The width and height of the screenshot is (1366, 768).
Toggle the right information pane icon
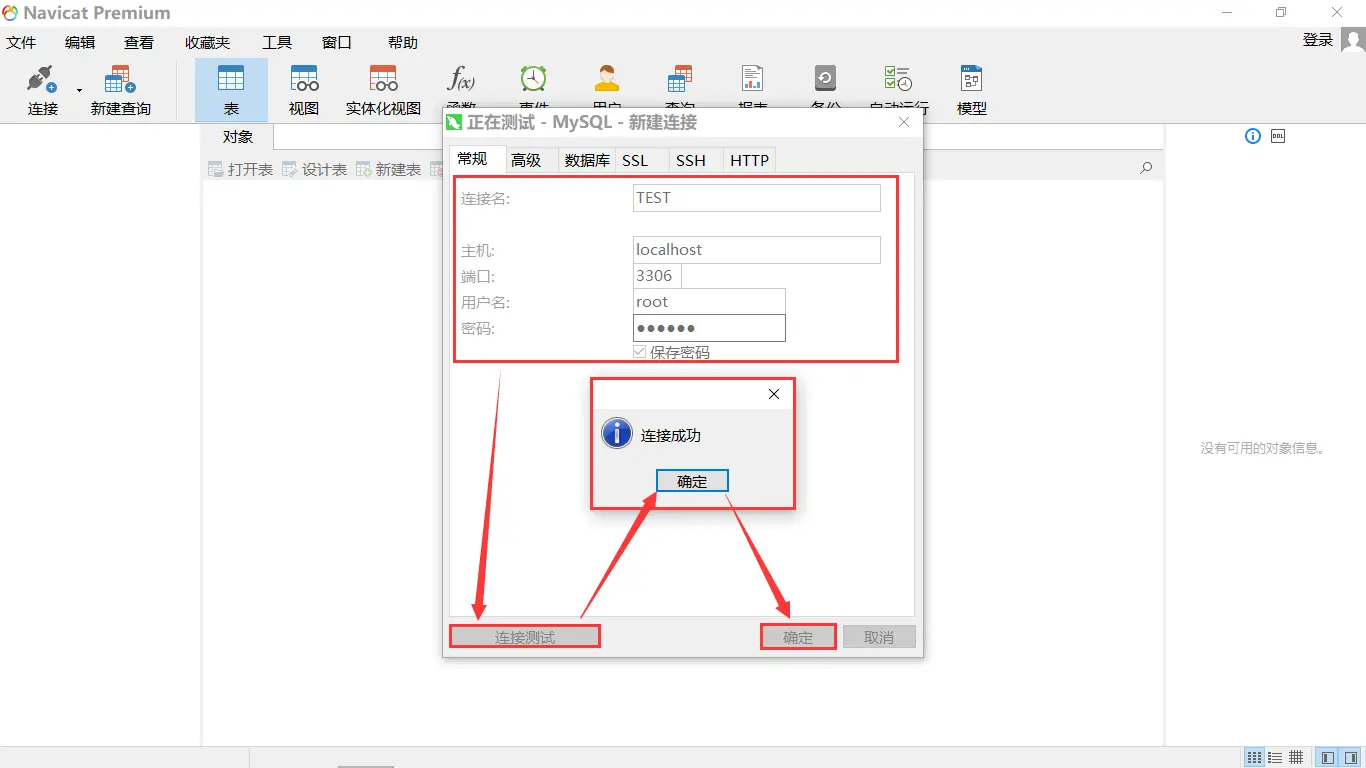(1350, 758)
